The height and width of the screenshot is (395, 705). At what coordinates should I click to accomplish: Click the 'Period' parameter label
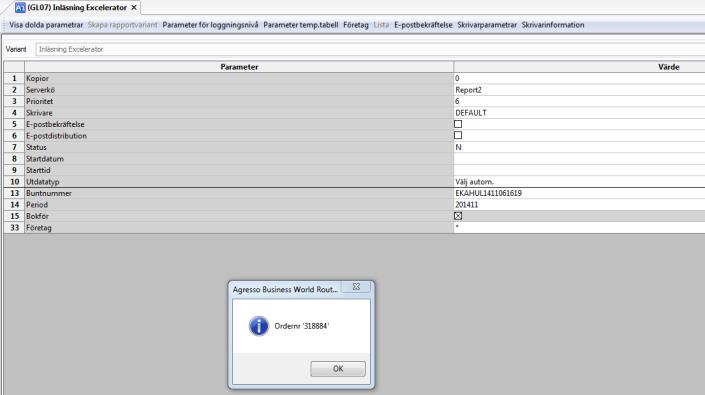pos(37,205)
